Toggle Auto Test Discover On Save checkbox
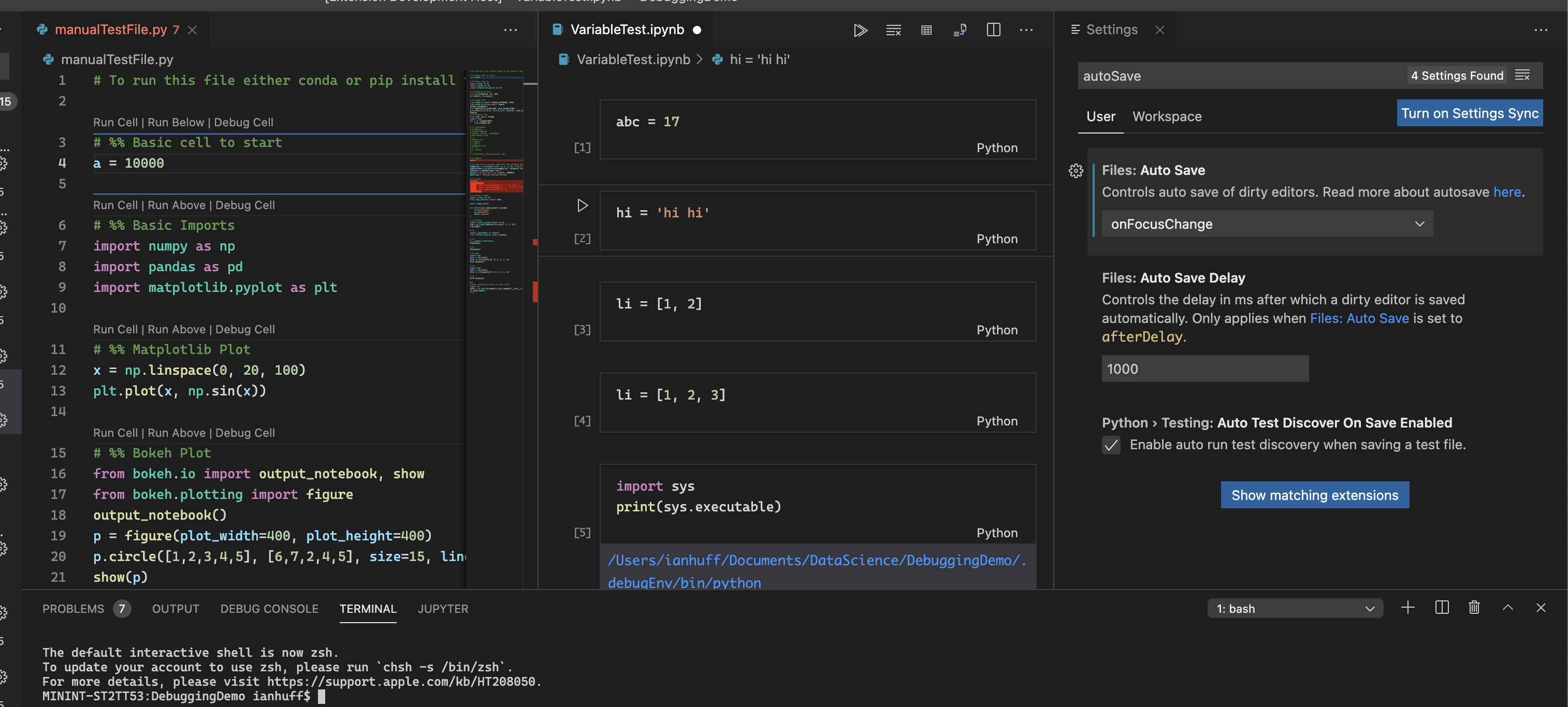 pyautogui.click(x=1111, y=445)
